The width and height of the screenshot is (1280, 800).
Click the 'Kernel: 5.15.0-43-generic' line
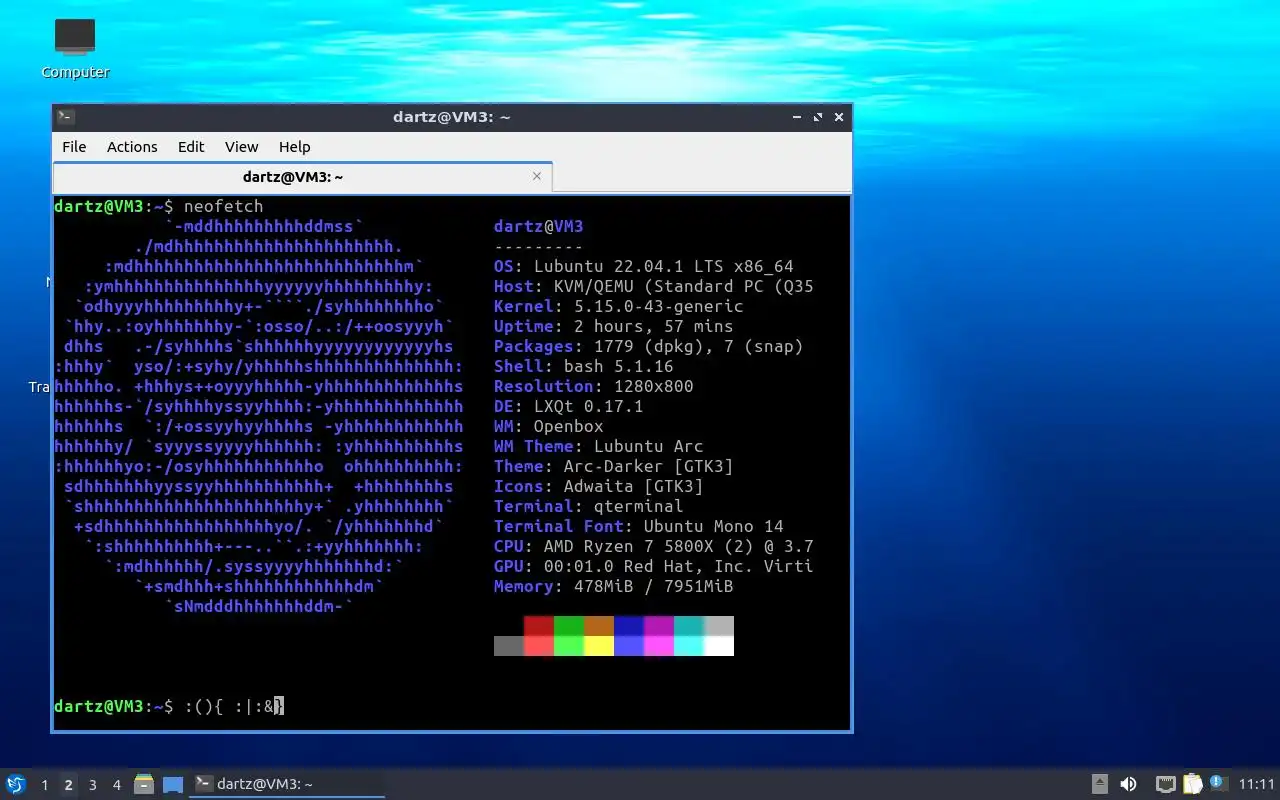pyautogui.click(x=618, y=306)
